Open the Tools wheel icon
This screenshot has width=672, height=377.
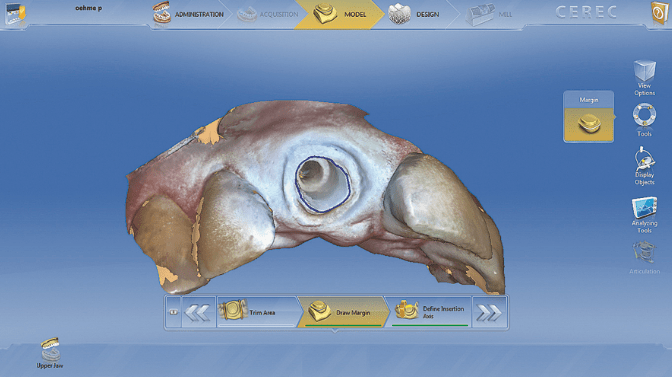644,120
